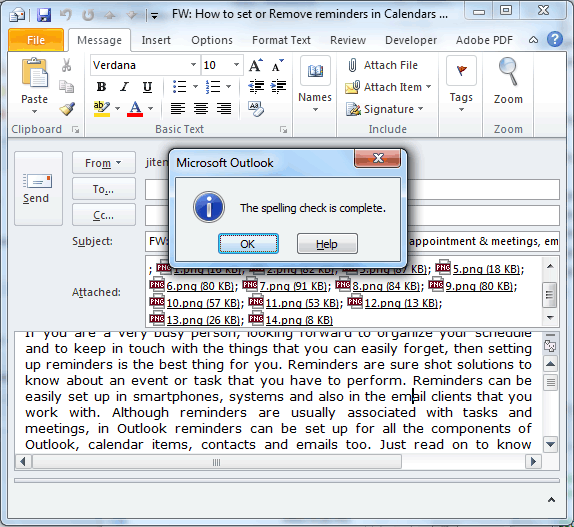This screenshot has width=574, height=527.
Task: Click the Clear Formatting eraser icon
Action: (256, 109)
